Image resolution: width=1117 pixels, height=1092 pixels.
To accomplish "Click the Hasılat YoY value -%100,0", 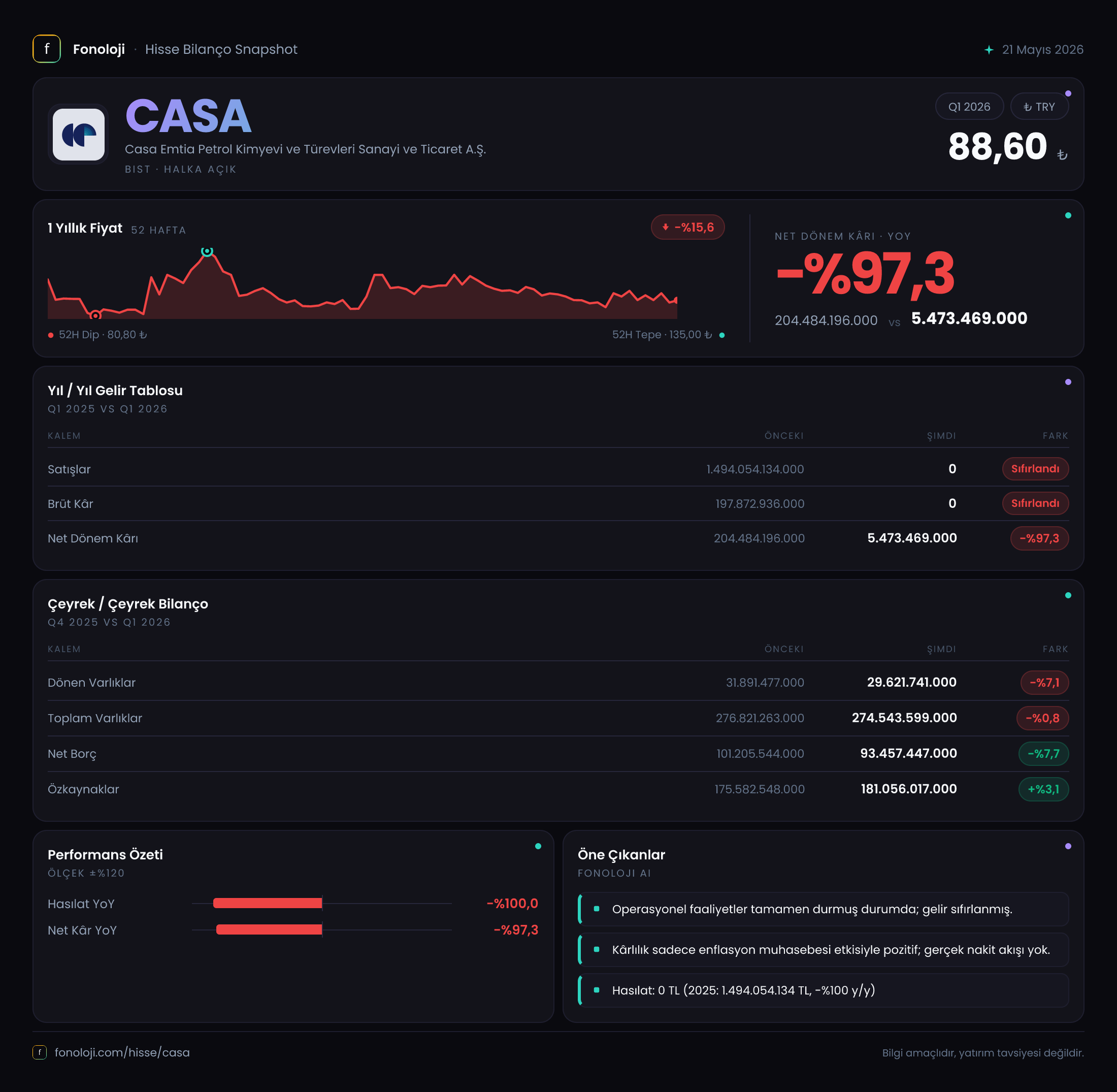I will tap(512, 903).
